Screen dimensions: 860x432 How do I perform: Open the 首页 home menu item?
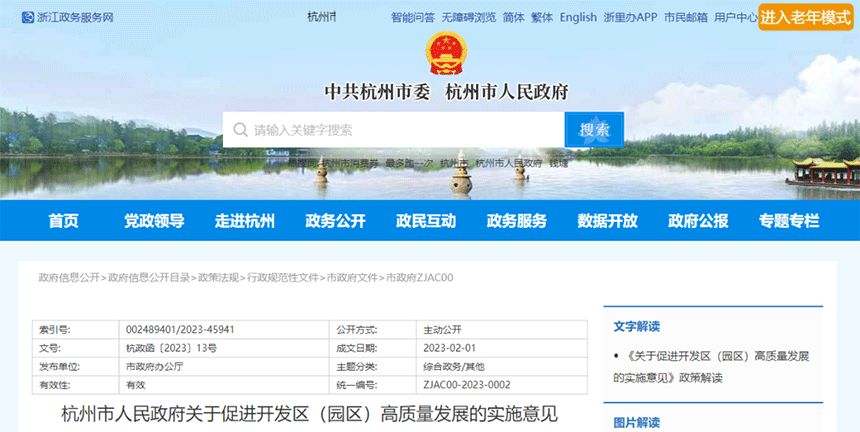tap(63, 221)
